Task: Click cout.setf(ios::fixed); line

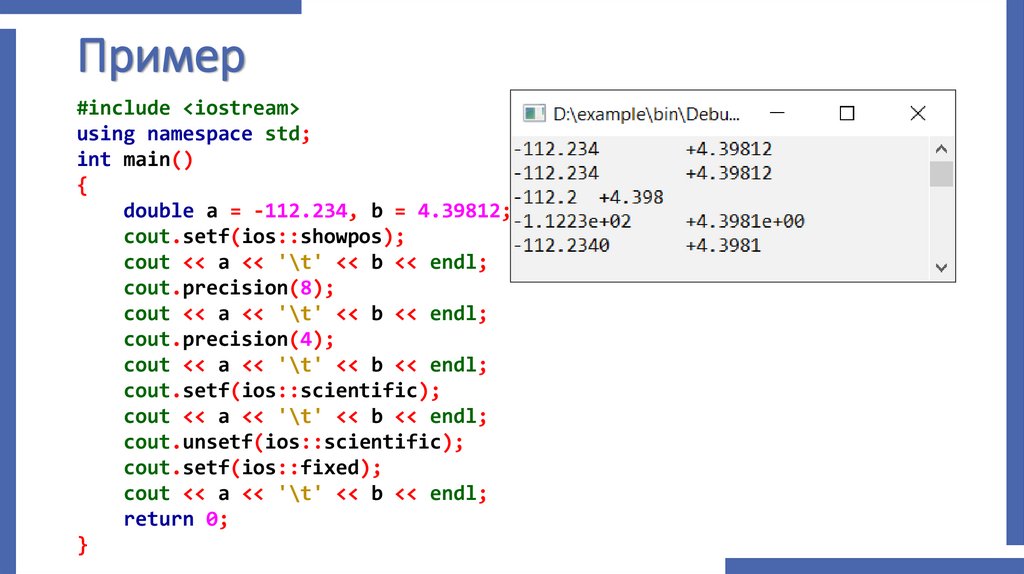Action: coord(253,468)
